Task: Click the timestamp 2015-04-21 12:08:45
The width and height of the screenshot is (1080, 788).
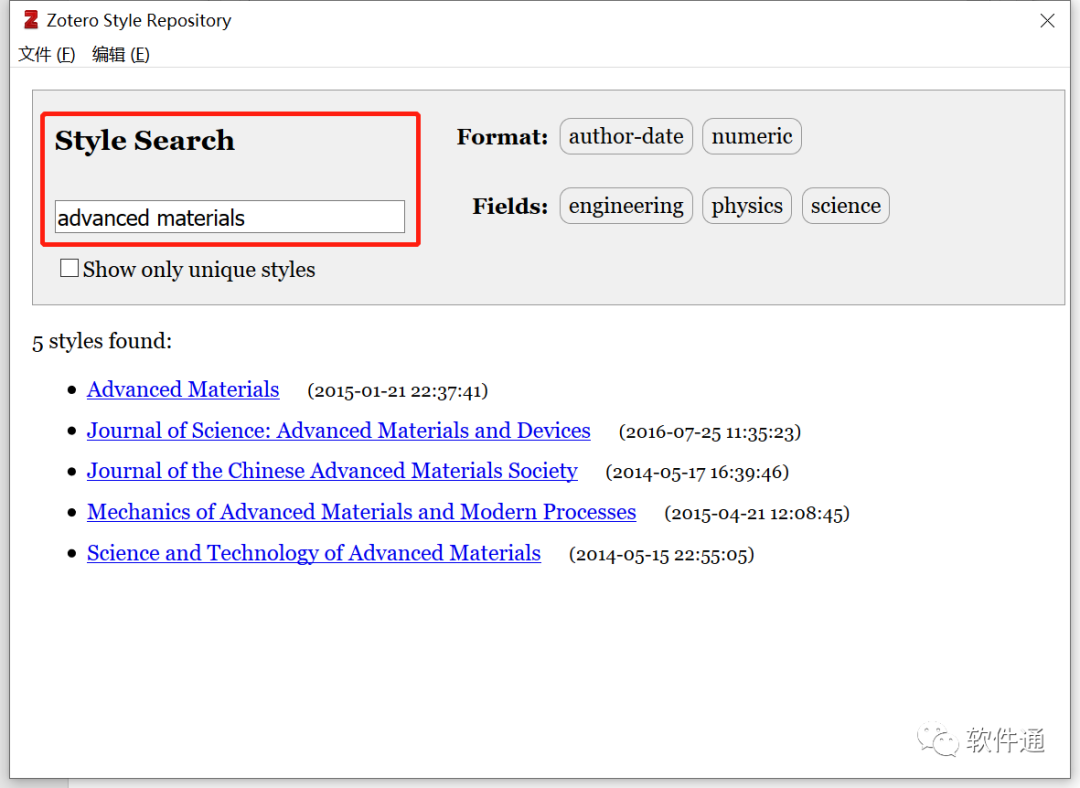Action: [757, 514]
